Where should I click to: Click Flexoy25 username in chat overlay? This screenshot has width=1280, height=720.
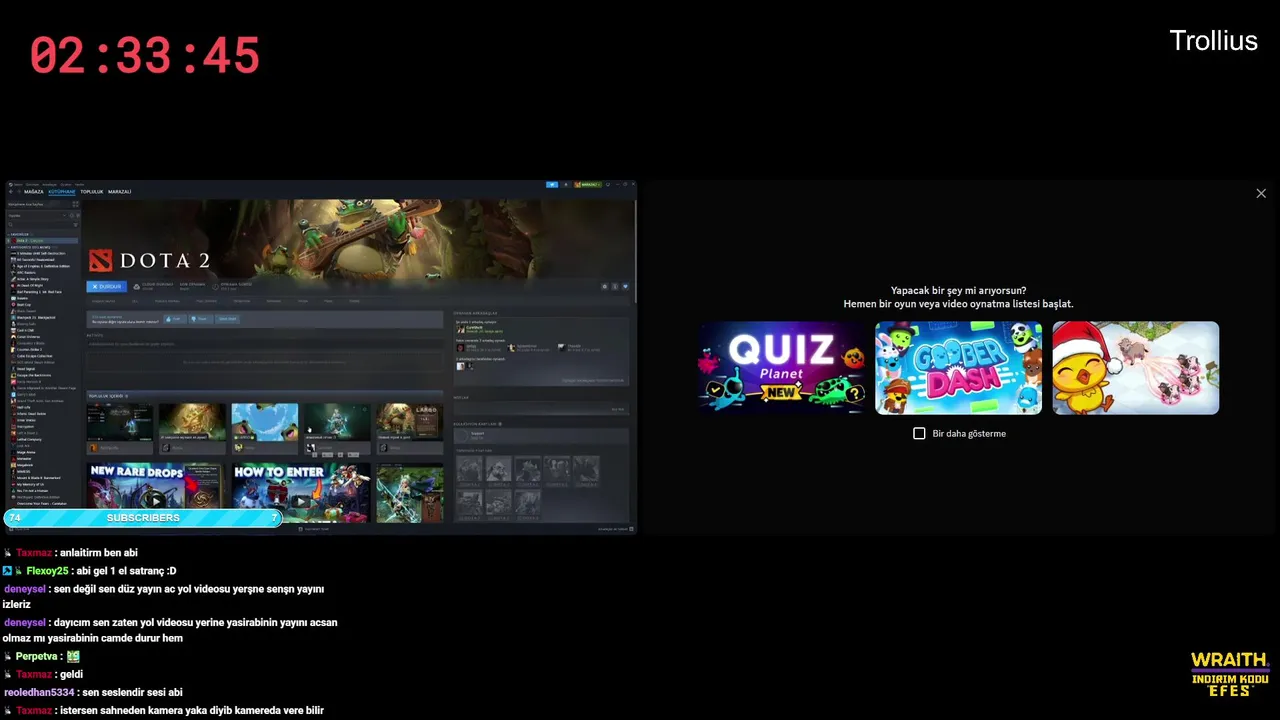pos(47,571)
